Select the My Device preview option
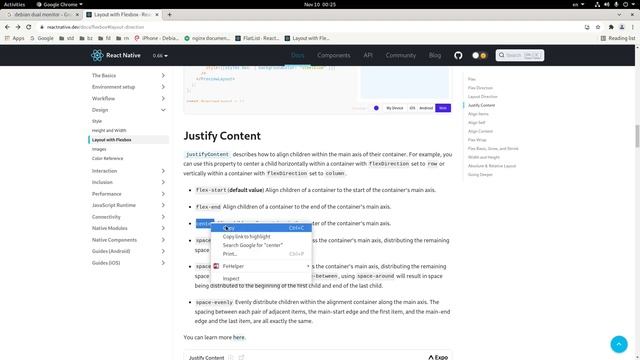The image size is (640, 360). (x=394, y=108)
